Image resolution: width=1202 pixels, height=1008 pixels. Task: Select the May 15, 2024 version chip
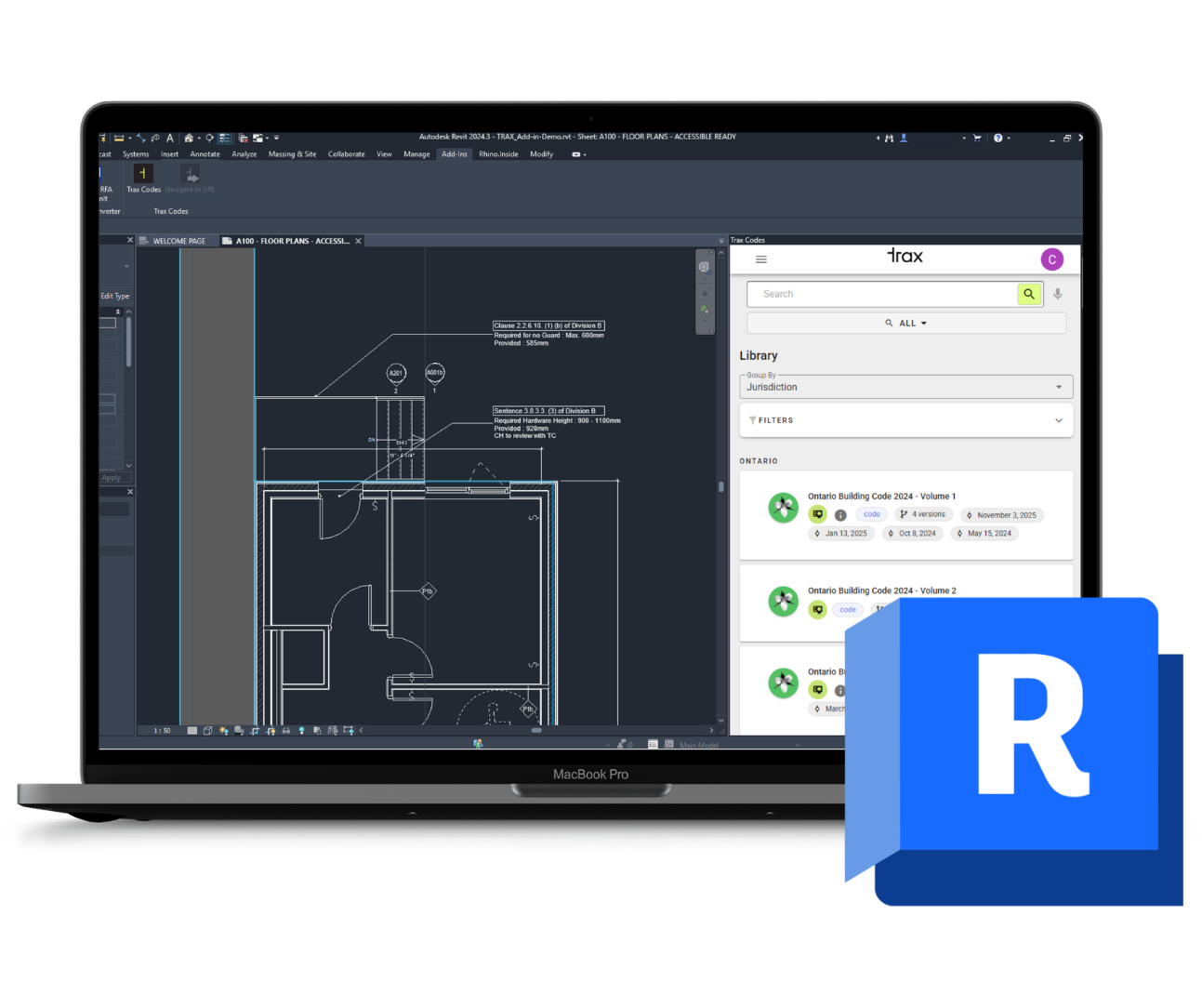coord(984,534)
